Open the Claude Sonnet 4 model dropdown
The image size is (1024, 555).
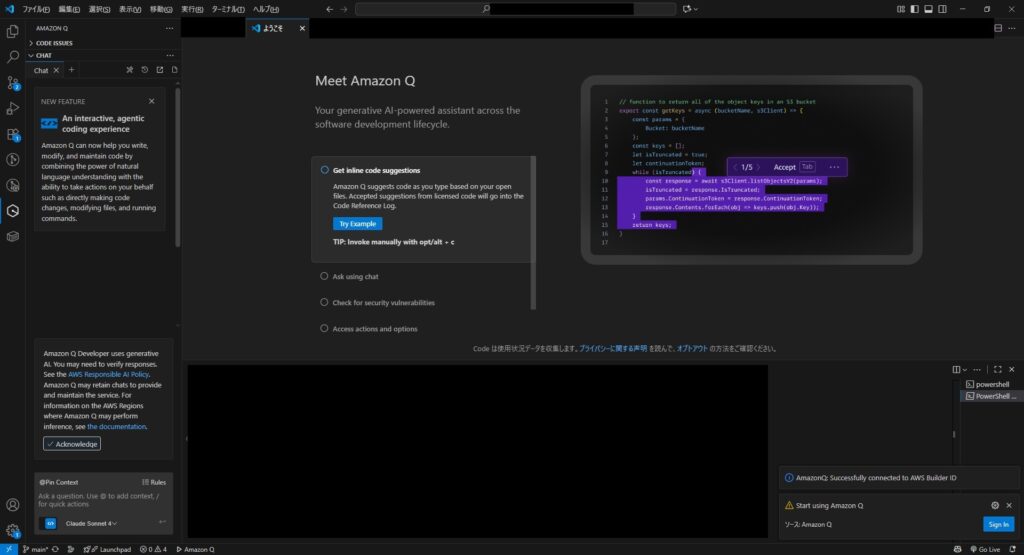coord(91,524)
